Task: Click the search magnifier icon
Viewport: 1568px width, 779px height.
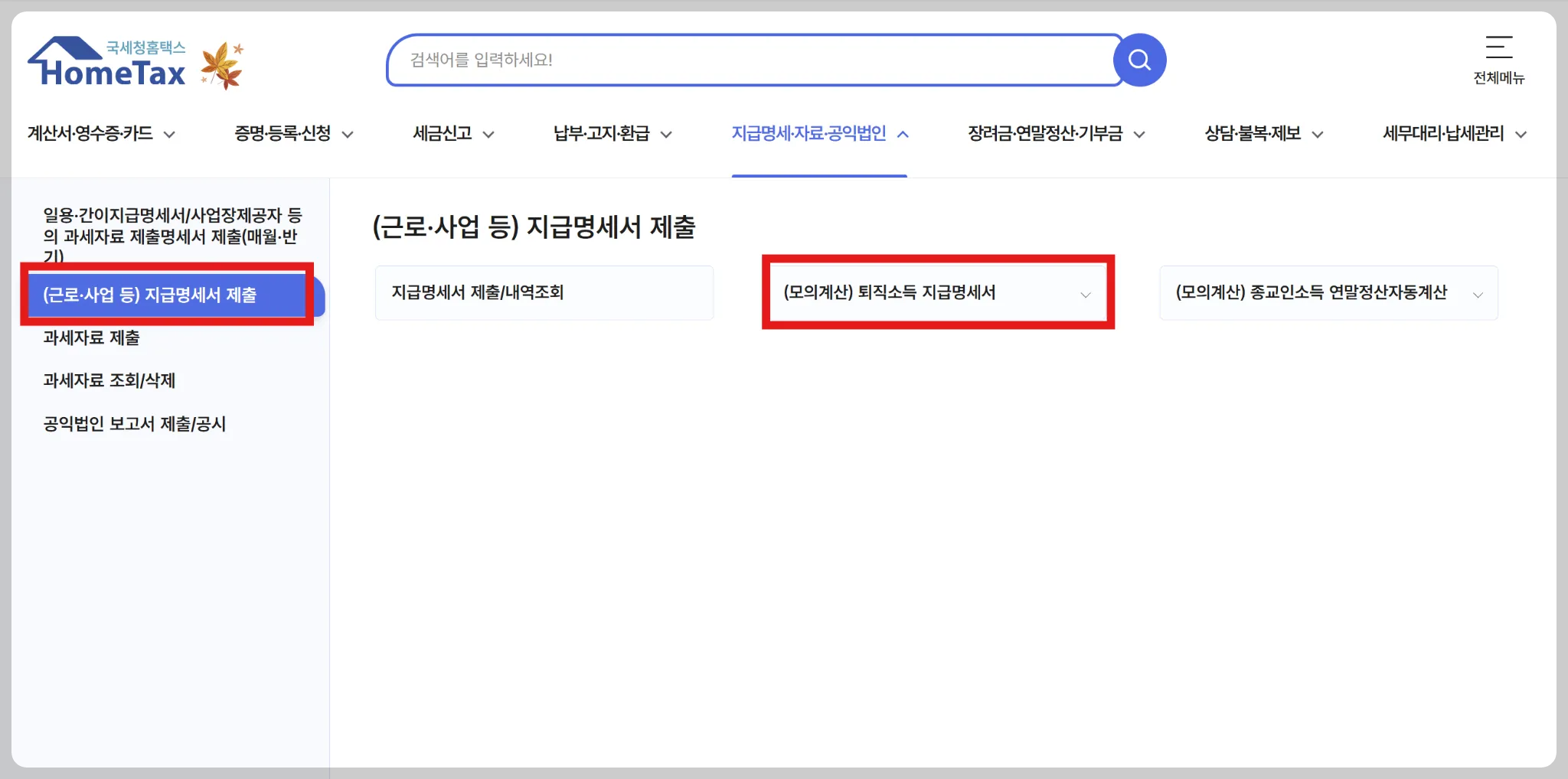Action: (x=1139, y=60)
